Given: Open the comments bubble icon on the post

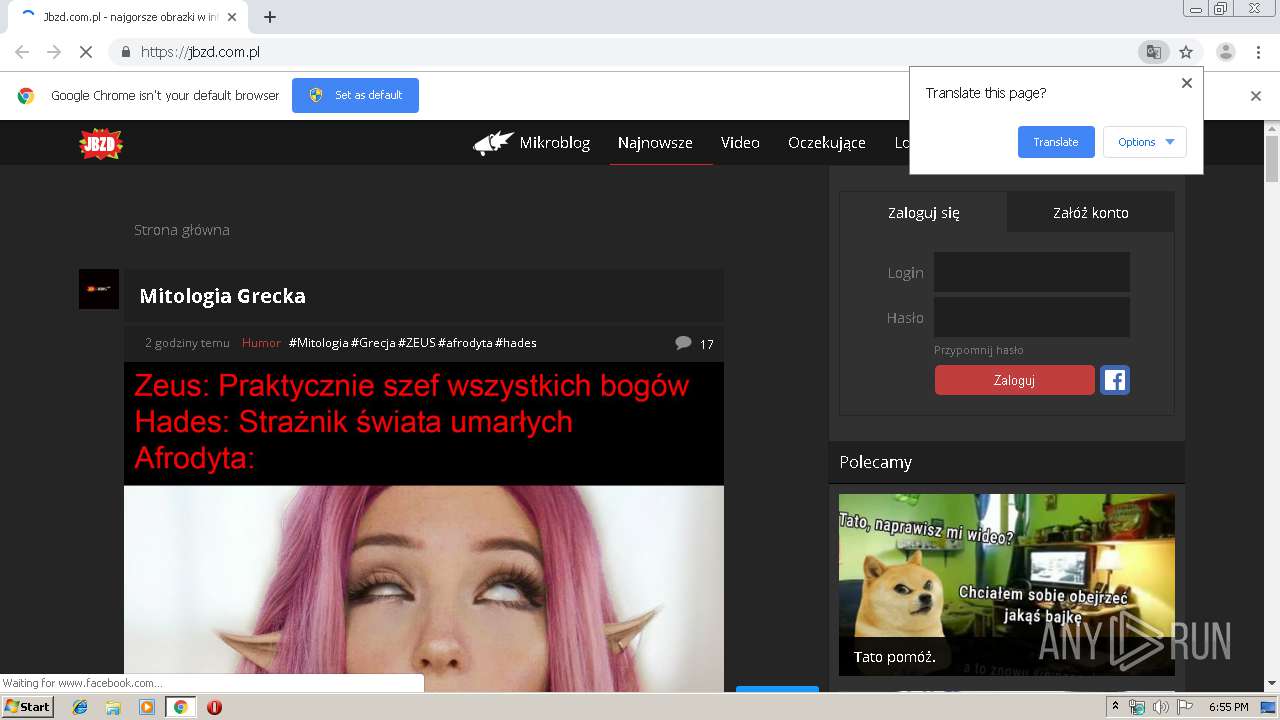Looking at the screenshot, I should click(683, 343).
